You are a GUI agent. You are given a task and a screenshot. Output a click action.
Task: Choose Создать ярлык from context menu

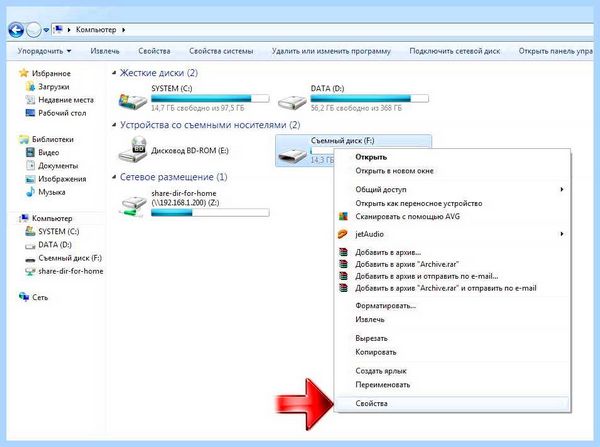pos(452,371)
